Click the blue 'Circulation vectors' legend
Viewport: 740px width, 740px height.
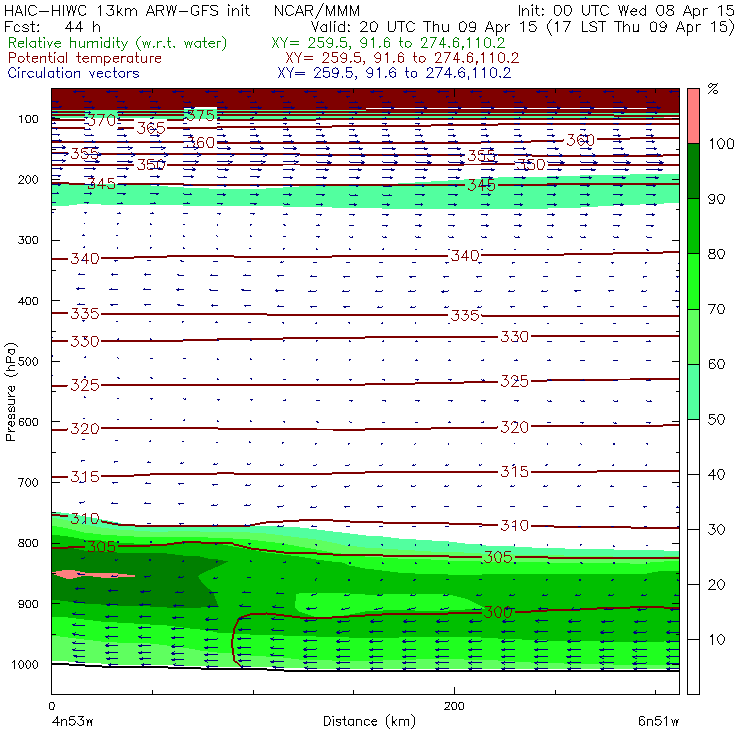[x=73, y=73]
